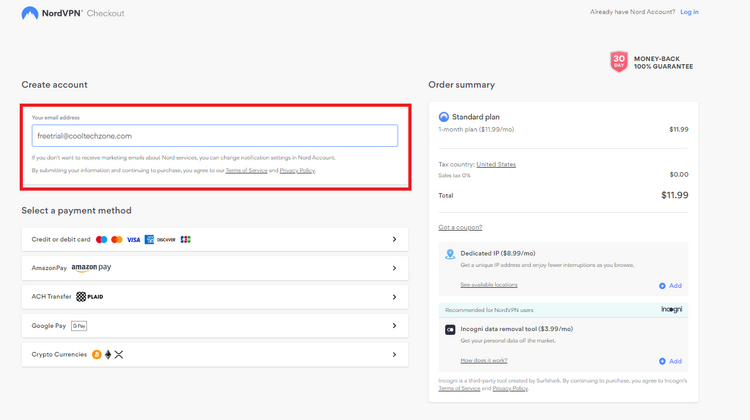Screen dimensions: 750x420
Task: Expand the AmazonPay row chevron
Action: pos(394,268)
